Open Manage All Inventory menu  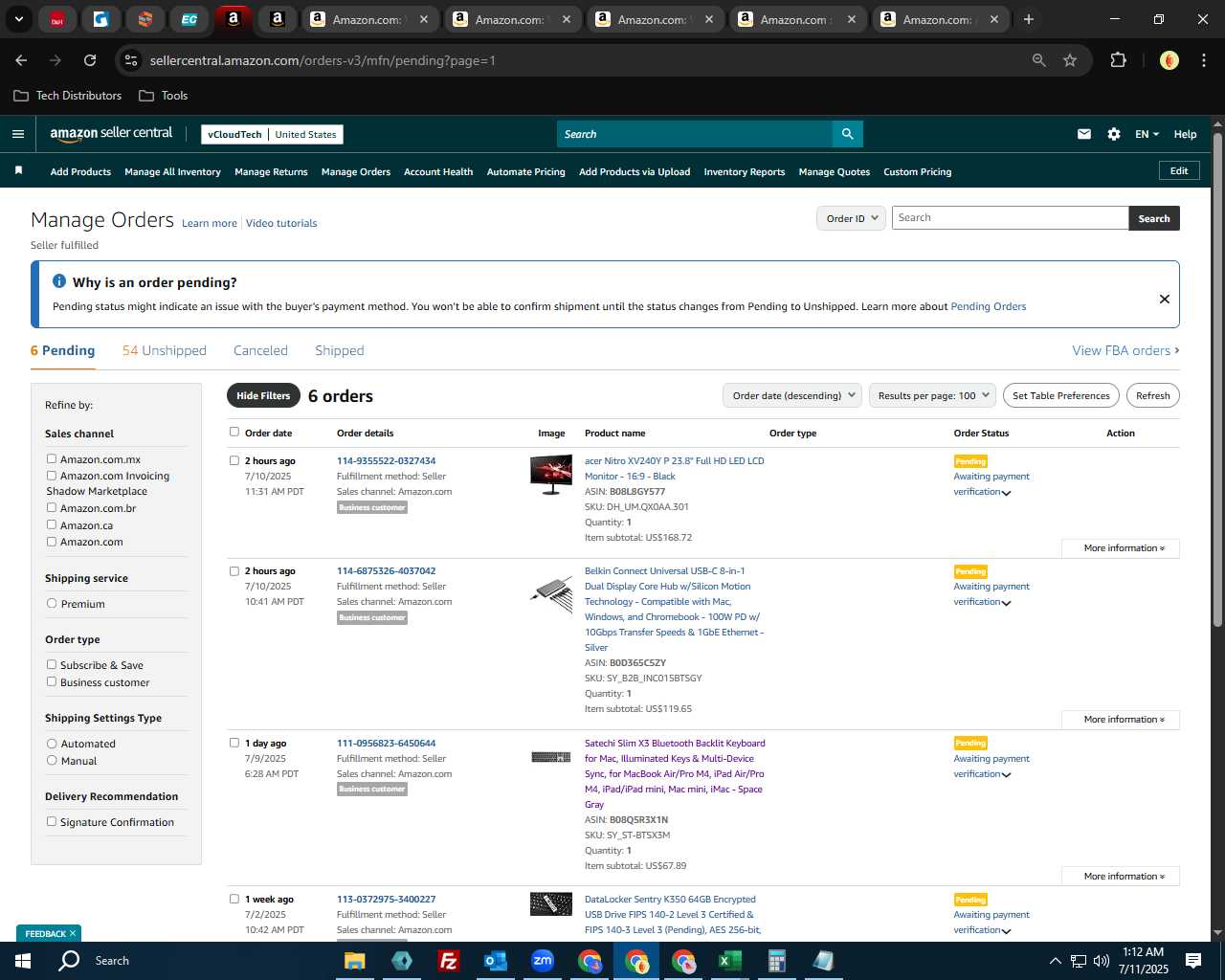(x=172, y=172)
